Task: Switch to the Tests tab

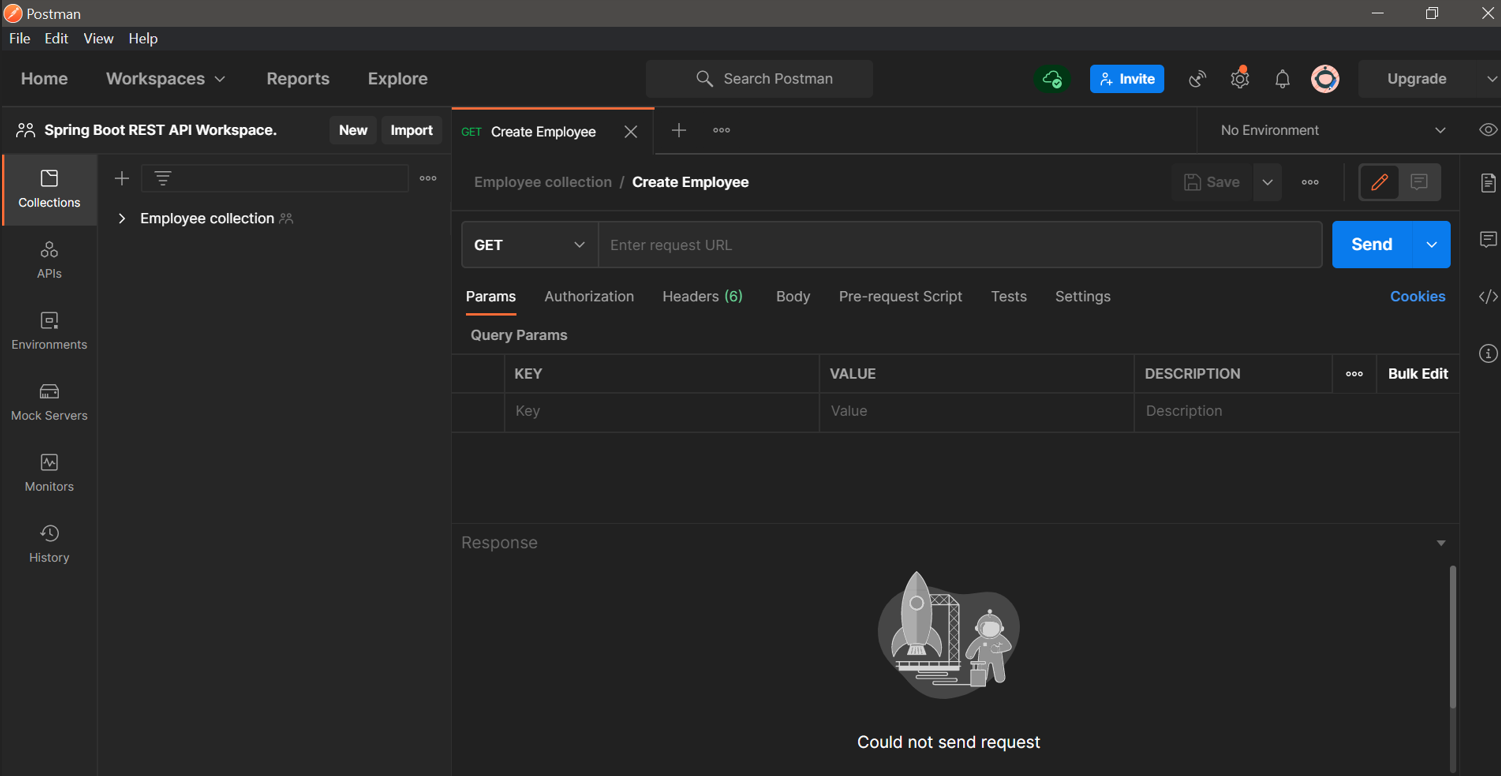Action: click(x=1009, y=296)
